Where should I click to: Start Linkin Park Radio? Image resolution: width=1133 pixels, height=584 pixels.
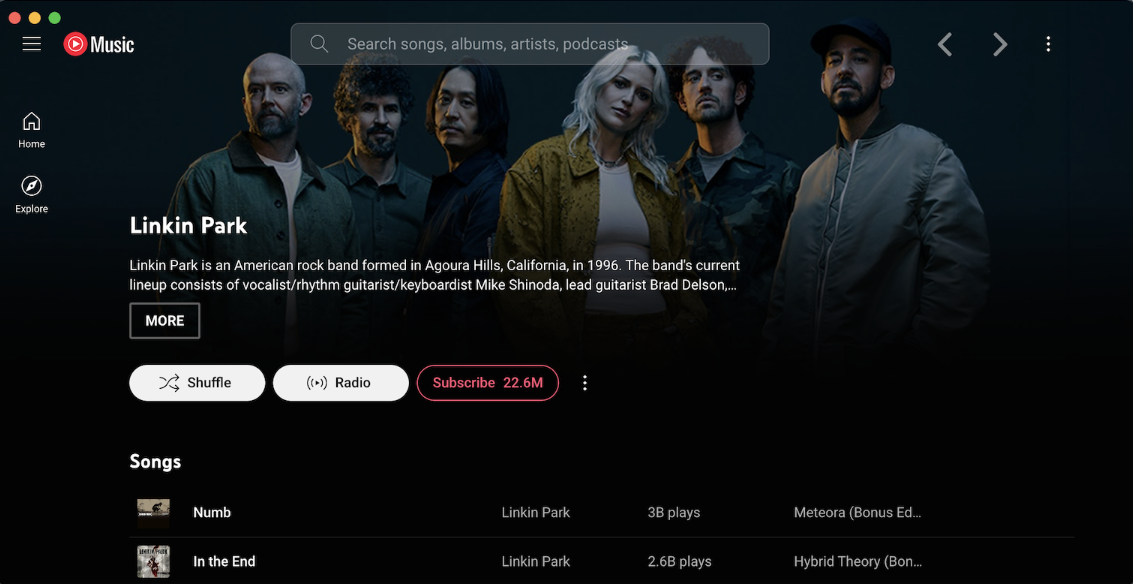pyautogui.click(x=341, y=383)
